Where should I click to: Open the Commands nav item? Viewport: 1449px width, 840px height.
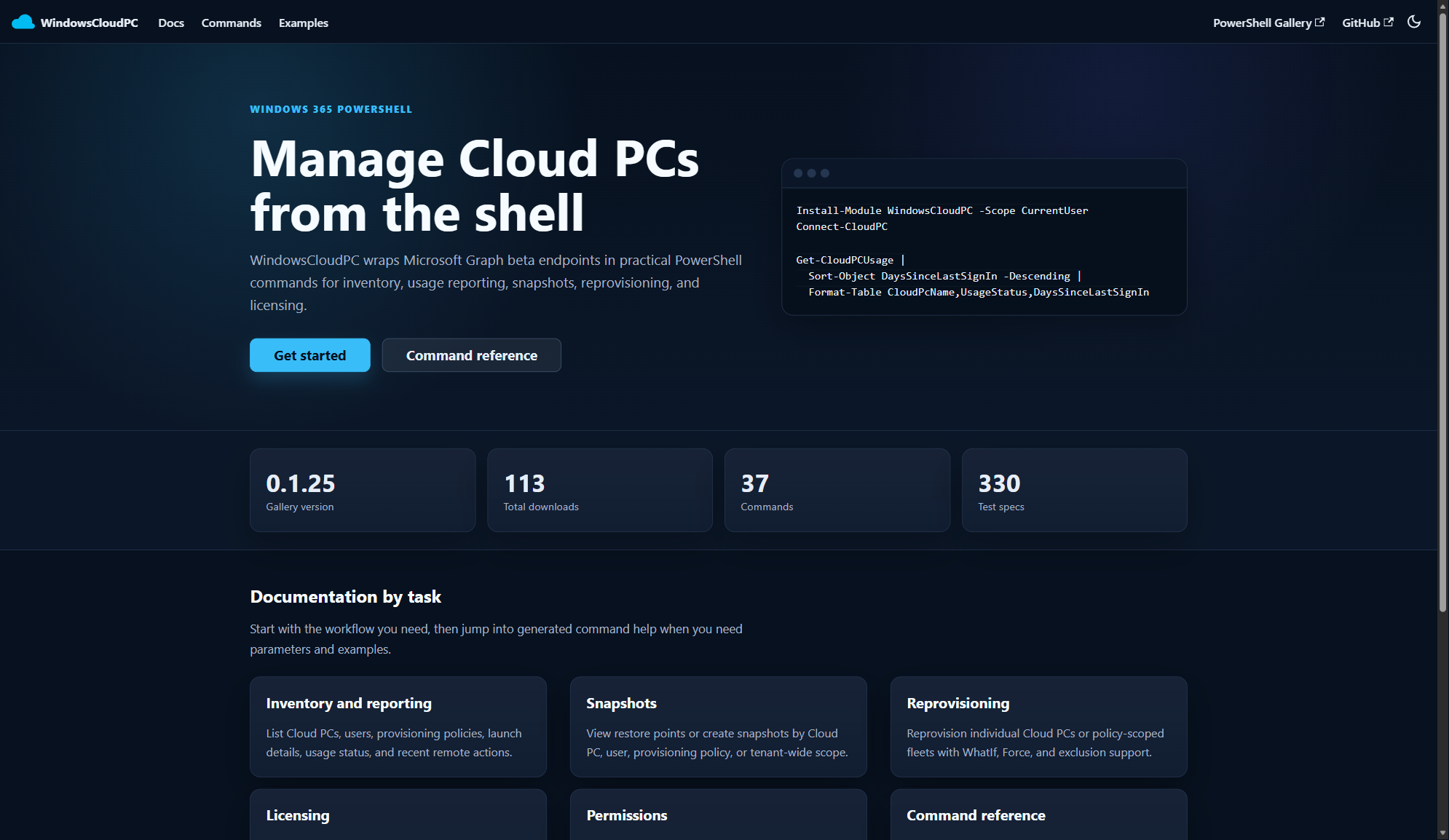click(232, 23)
